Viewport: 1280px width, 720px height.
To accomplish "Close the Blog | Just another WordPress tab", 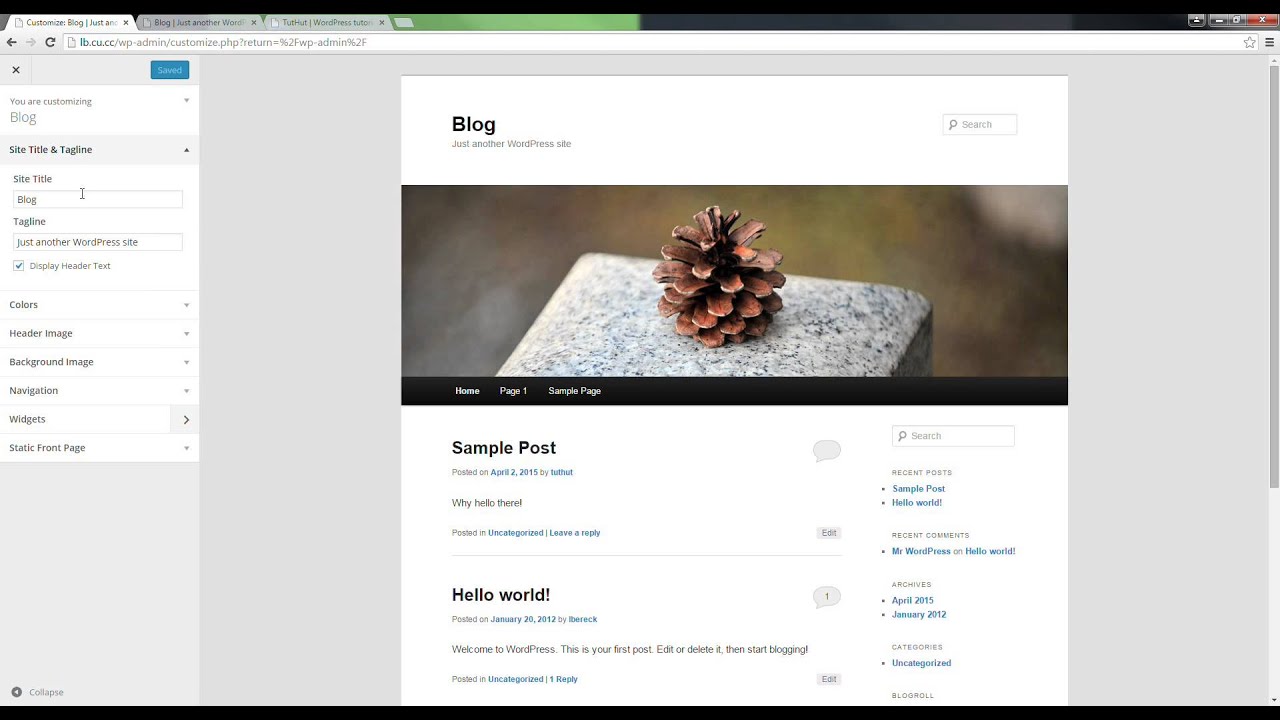I will tap(253, 22).
